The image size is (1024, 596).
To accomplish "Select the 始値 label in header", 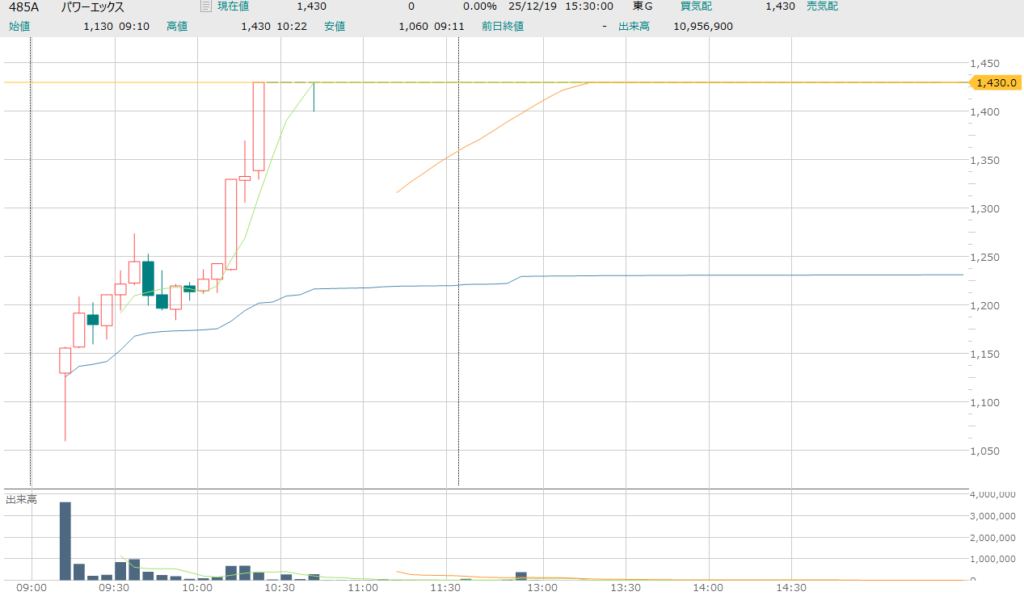I will click(x=19, y=26).
